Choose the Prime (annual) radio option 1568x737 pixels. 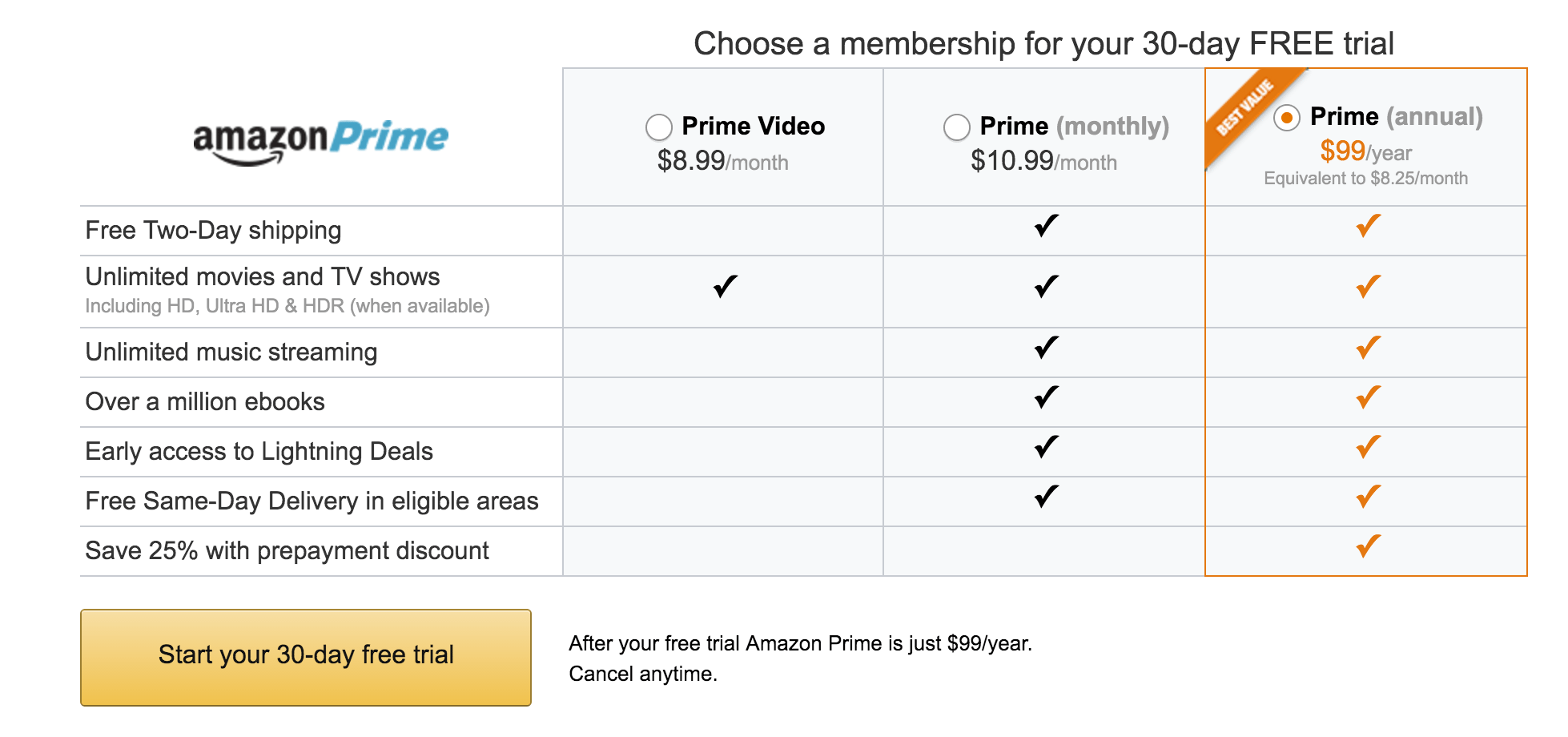point(1286,118)
